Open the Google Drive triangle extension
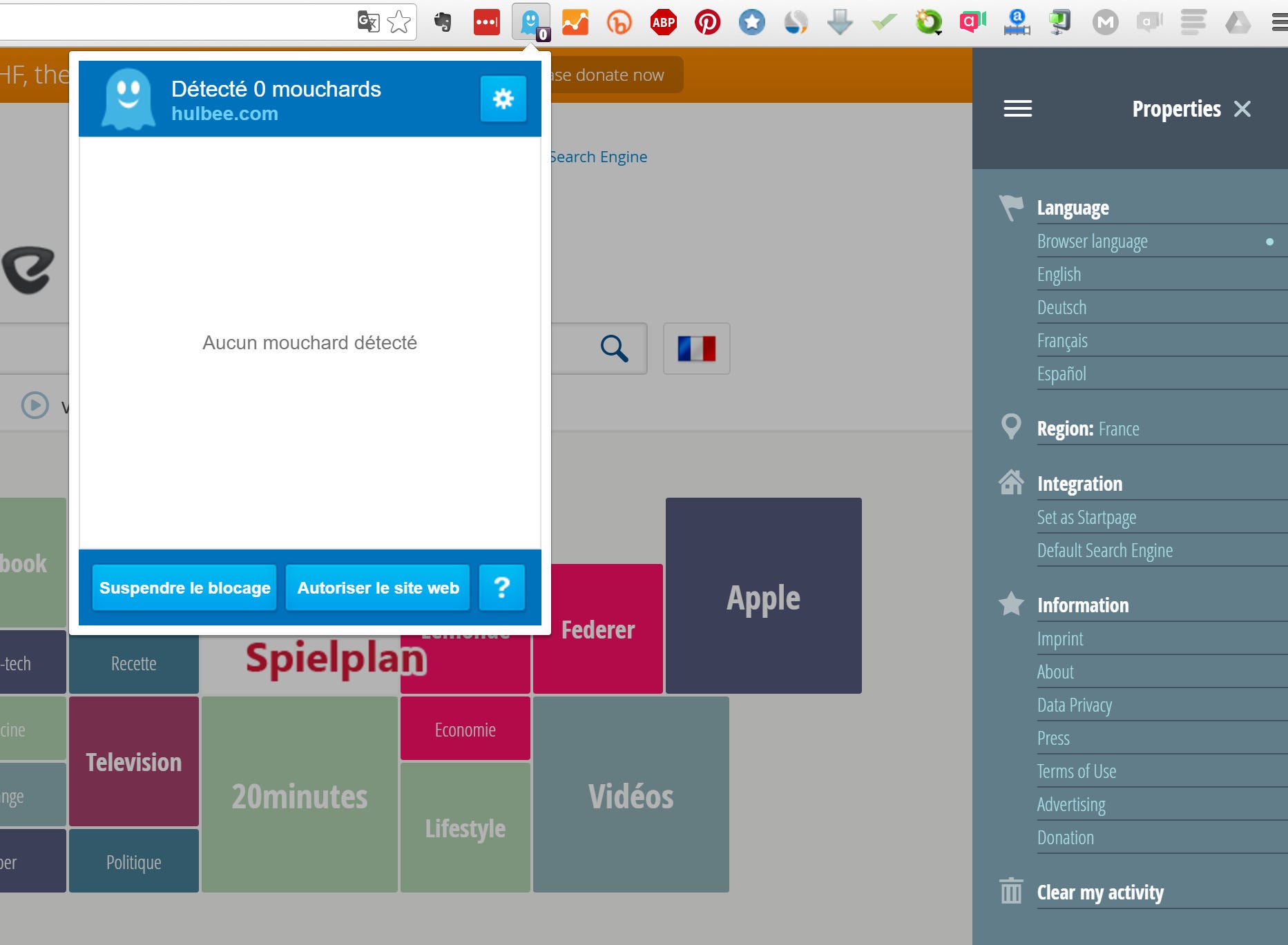This screenshot has height=945, width=1288. click(1238, 22)
